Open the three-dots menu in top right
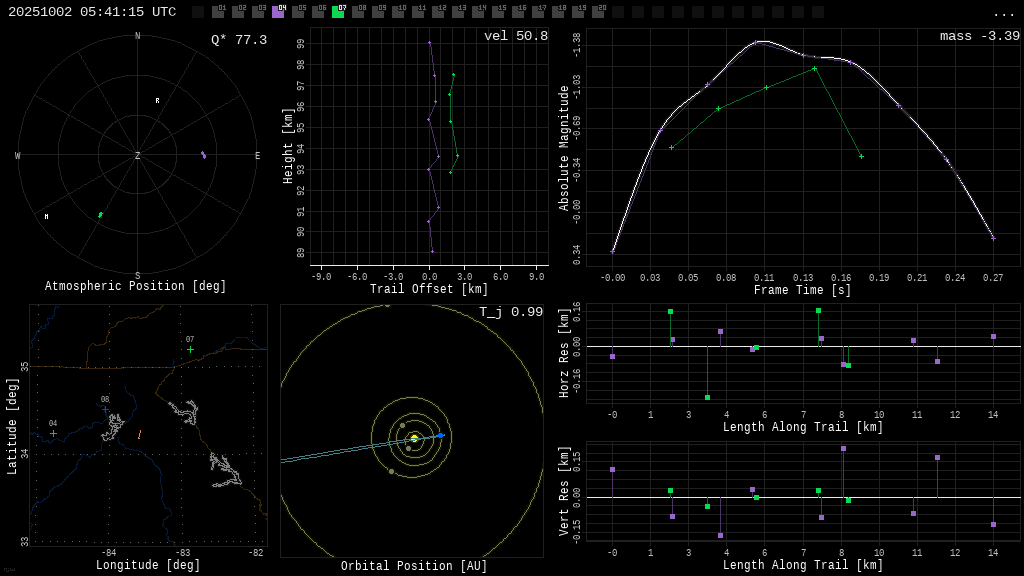 (x=1003, y=13)
